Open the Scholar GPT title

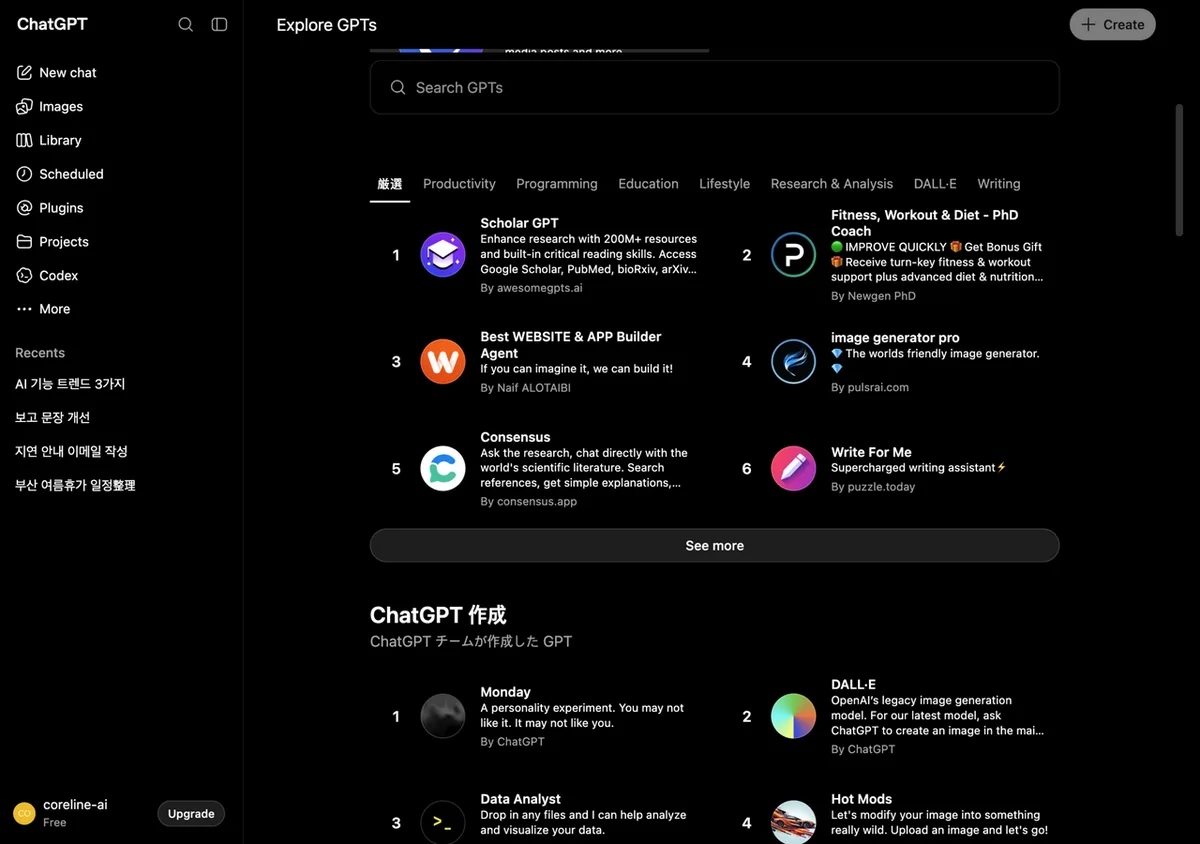coord(519,223)
